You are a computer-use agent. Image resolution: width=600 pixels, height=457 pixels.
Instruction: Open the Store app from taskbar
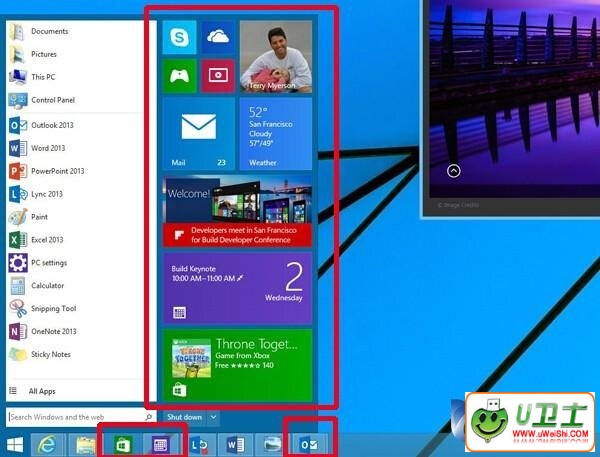coord(123,445)
